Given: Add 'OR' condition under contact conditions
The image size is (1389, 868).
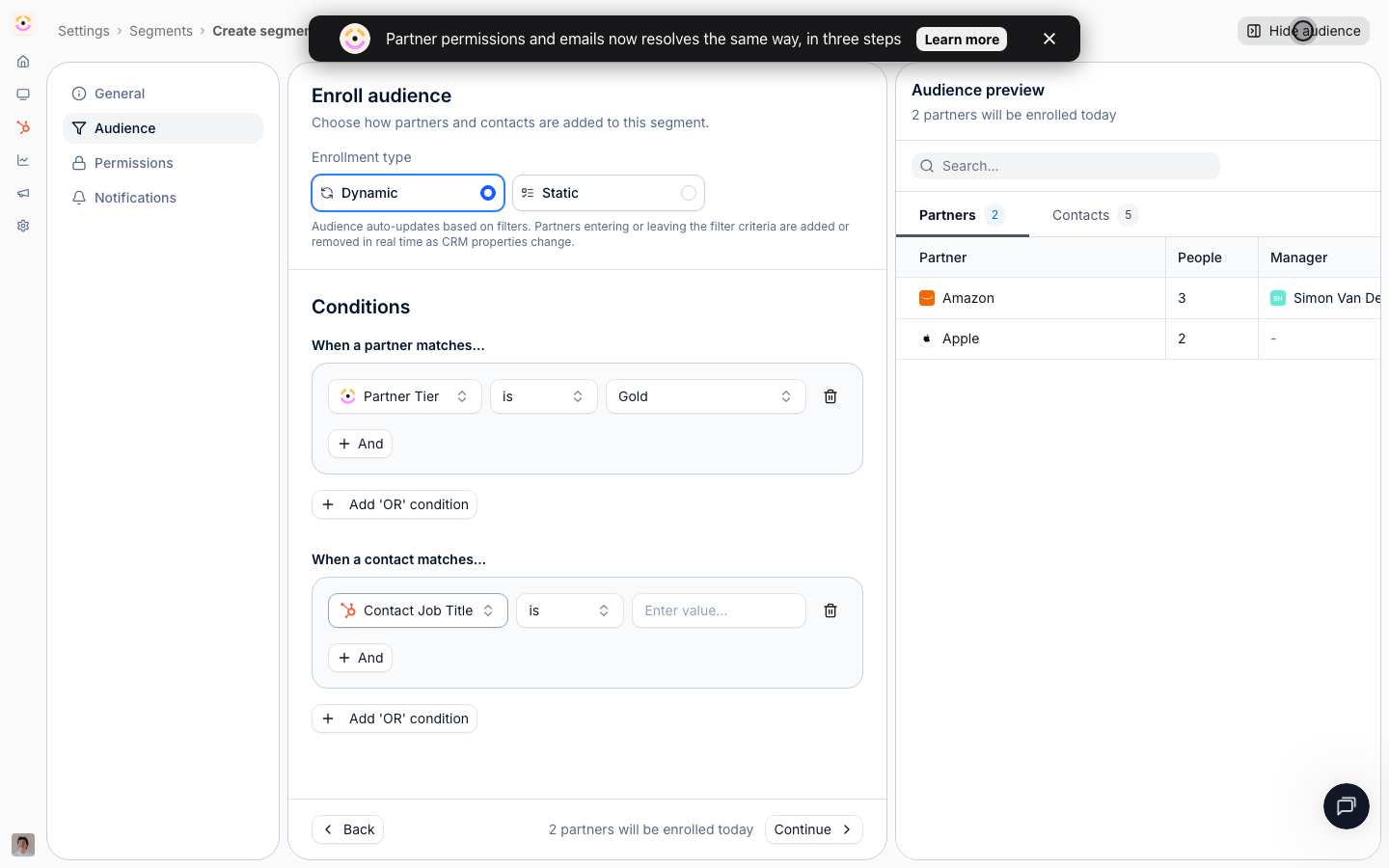Looking at the screenshot, I should click(x=395, y=719).
